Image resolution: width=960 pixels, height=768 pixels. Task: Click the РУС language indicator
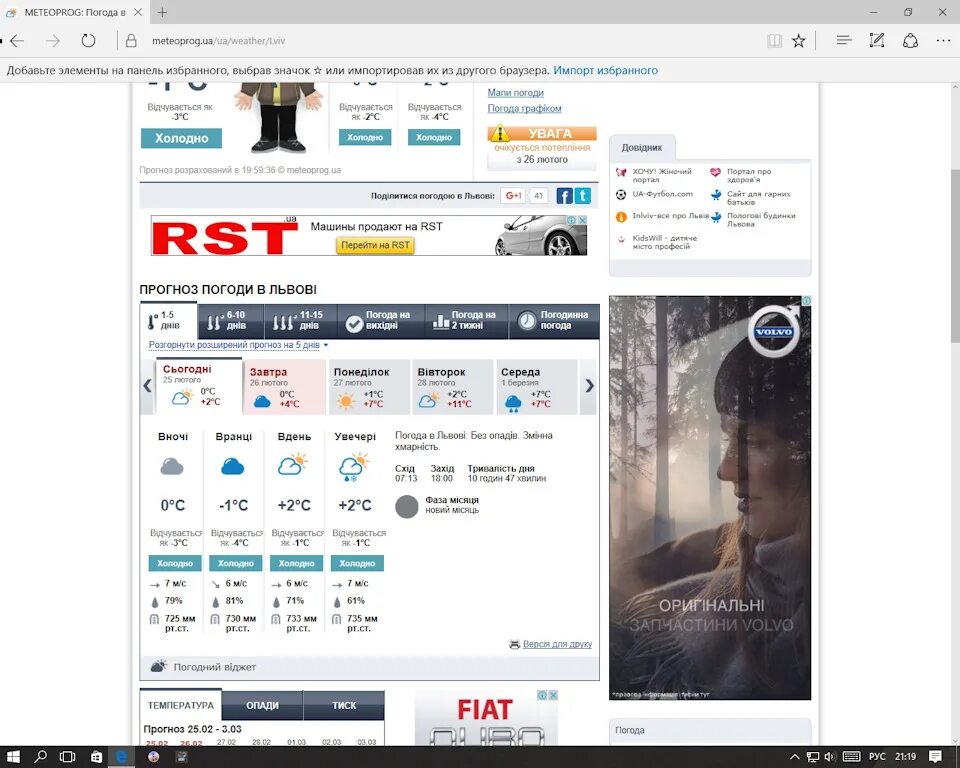(877, 757)
